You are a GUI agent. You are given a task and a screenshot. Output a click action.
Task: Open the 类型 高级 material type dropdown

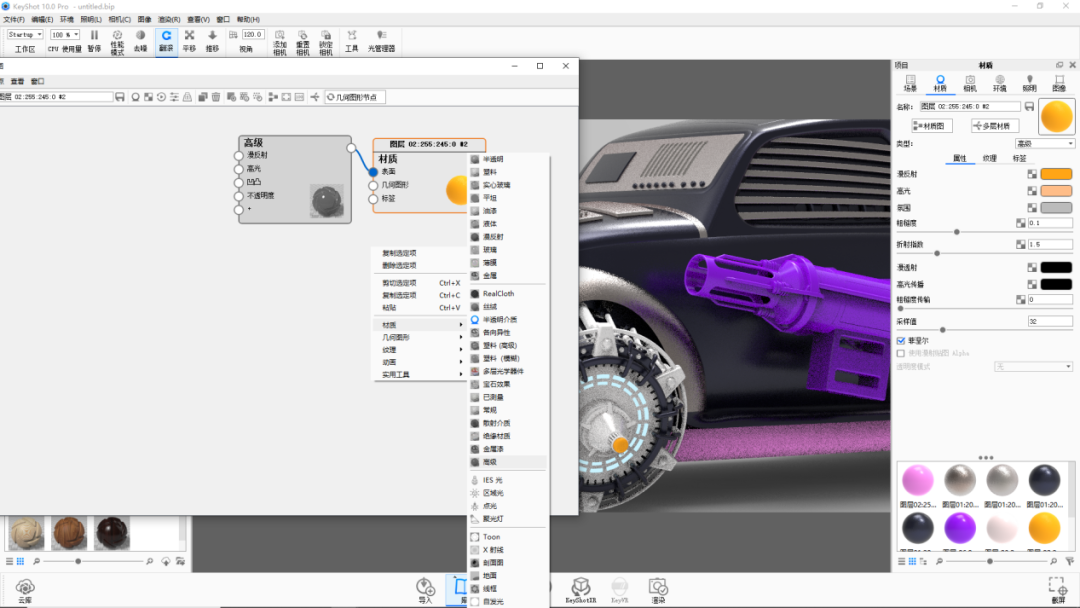(1044, 144)
